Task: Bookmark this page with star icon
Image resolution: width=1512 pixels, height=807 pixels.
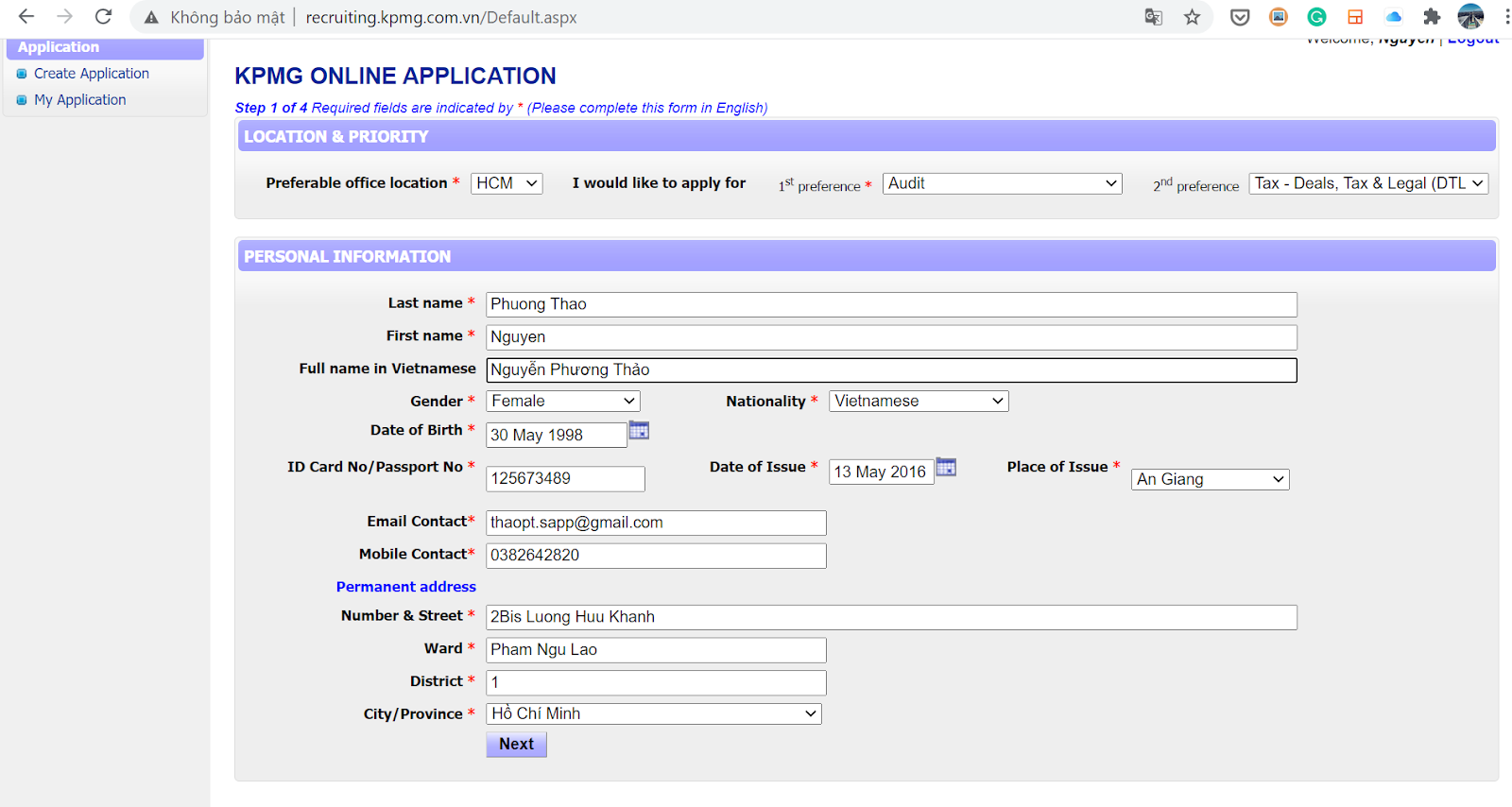Action: (1193, 17)
